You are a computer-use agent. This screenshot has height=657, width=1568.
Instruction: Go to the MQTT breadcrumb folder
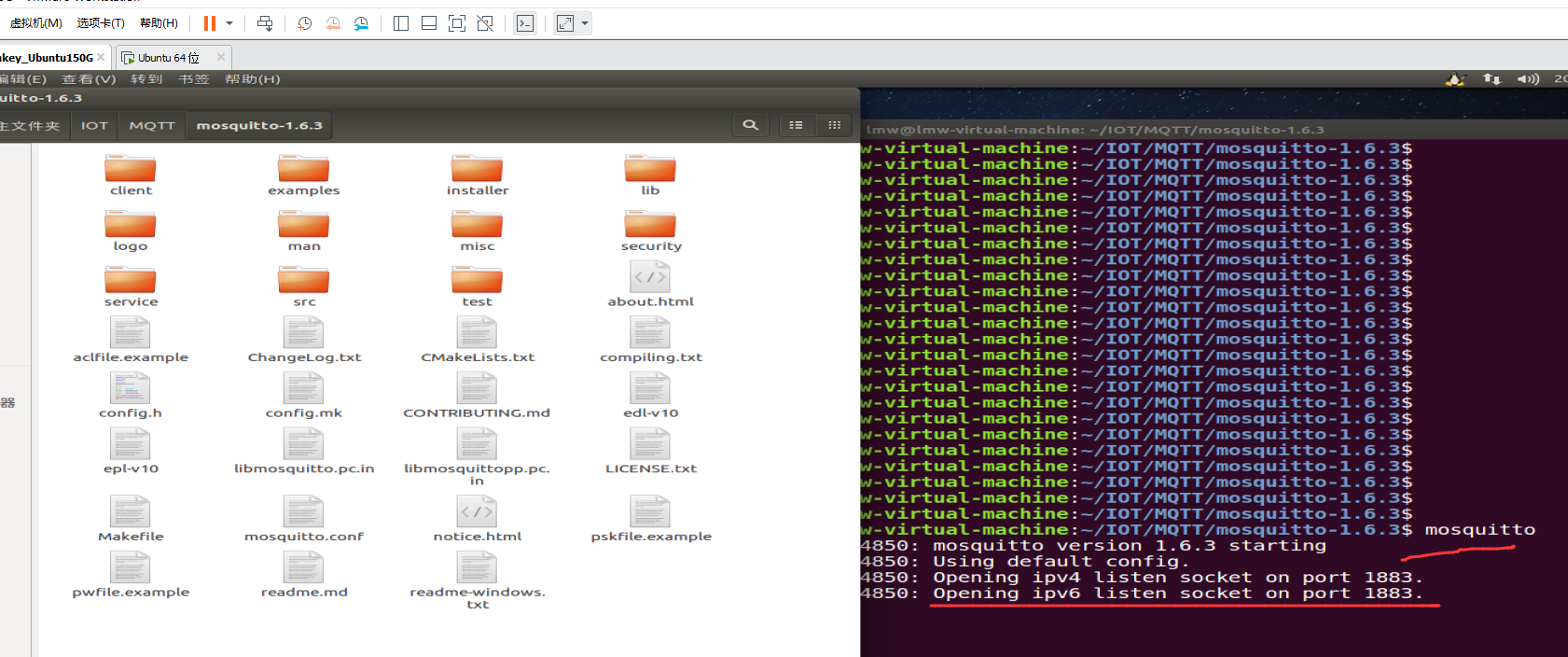152,125
